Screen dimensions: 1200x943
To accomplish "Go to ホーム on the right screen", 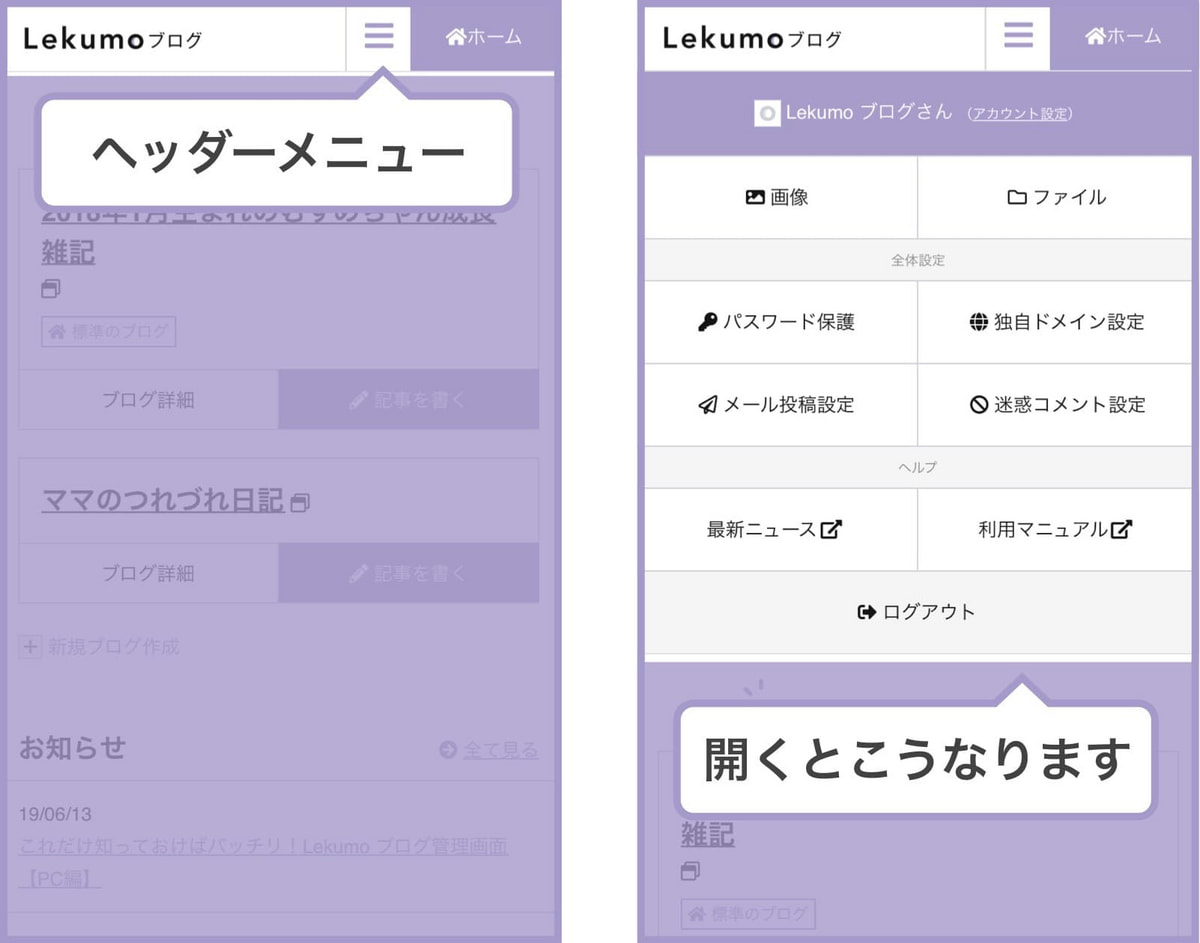I will tap(1123, 37).
